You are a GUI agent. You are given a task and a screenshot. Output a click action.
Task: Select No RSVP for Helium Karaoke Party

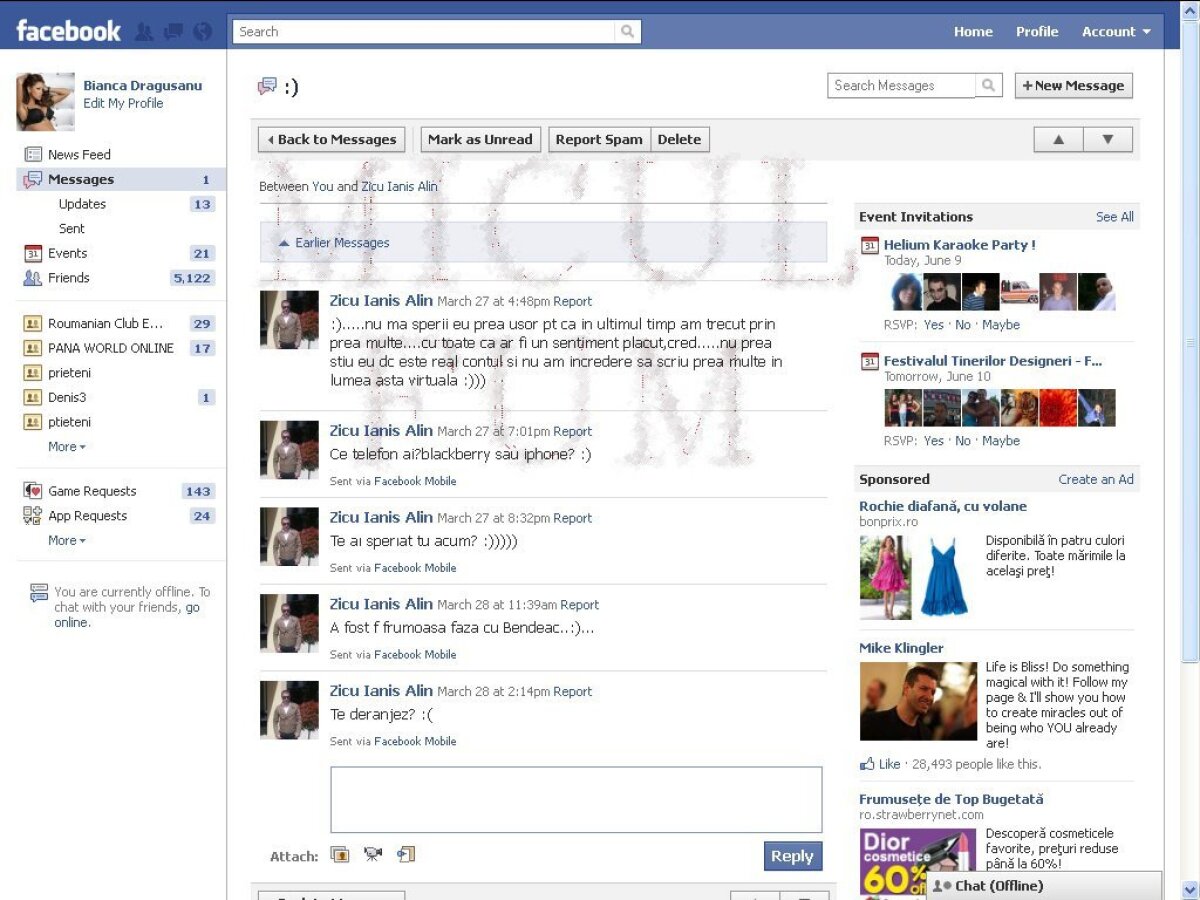pyautogui.click(x=962, y=325)
